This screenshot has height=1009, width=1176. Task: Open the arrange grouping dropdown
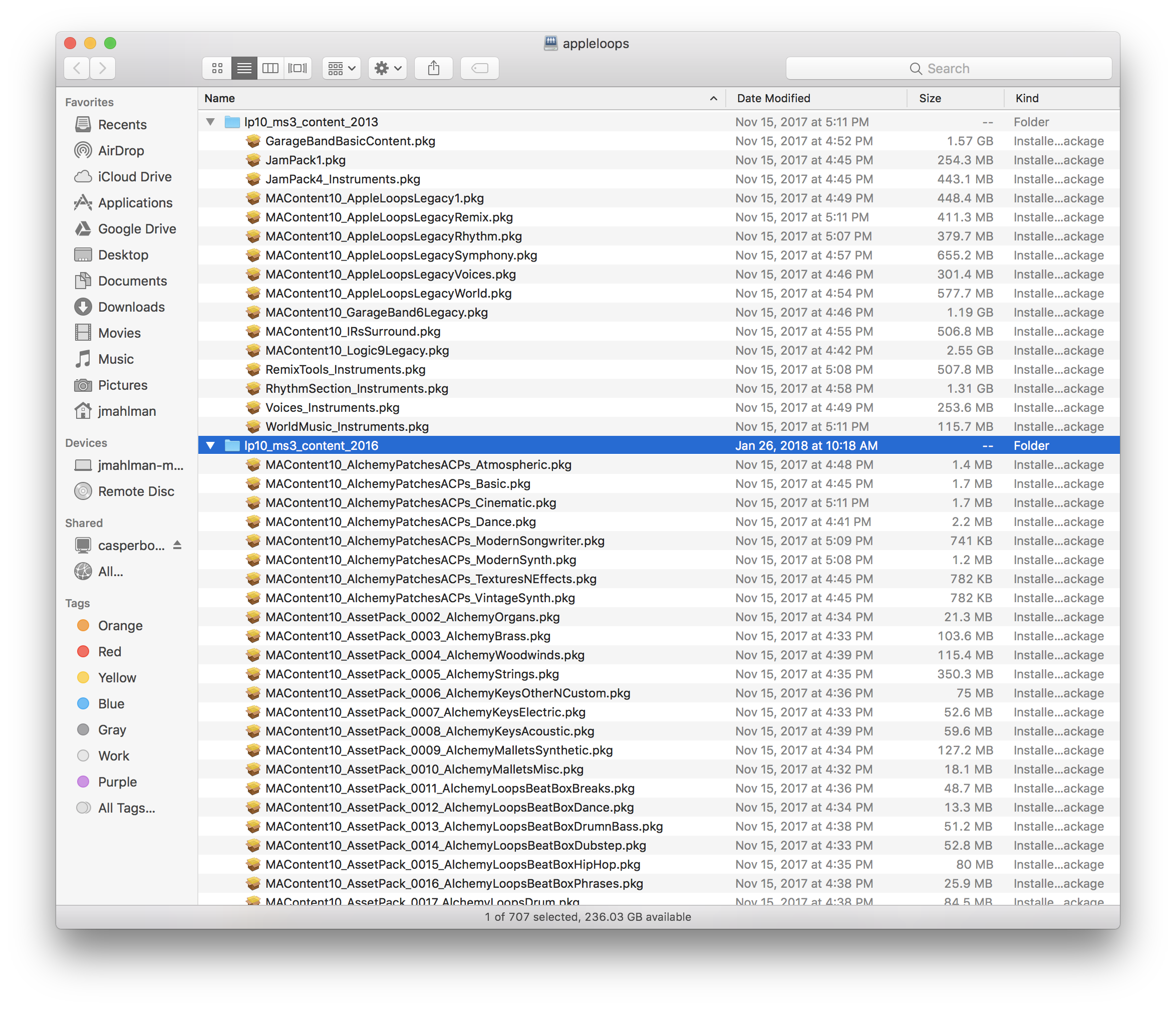[342, 69]
